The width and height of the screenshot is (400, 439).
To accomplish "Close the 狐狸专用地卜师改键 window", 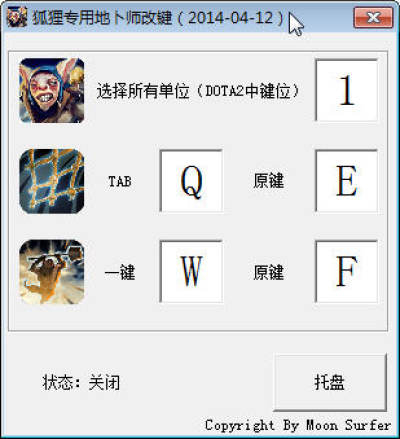I will (373, 17).
